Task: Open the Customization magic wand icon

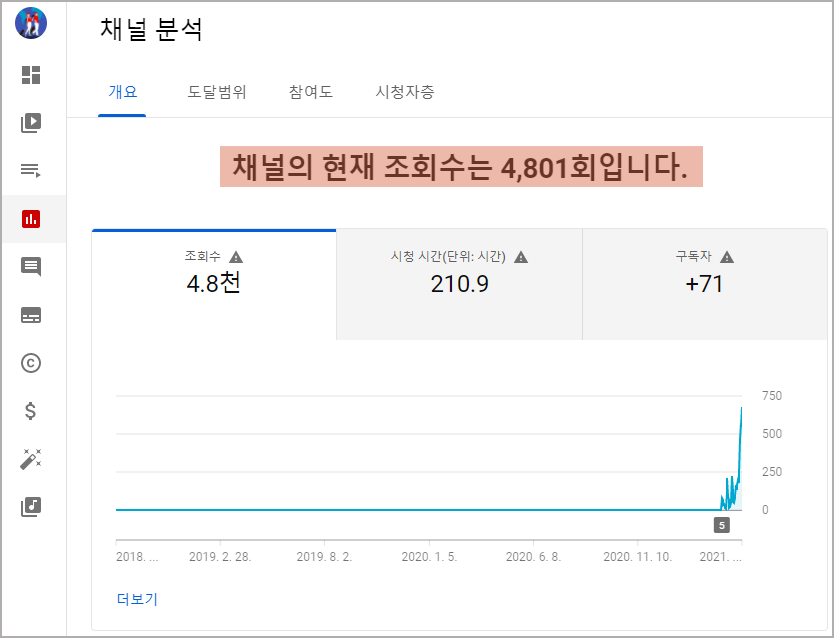Action: tap(31, 459)
